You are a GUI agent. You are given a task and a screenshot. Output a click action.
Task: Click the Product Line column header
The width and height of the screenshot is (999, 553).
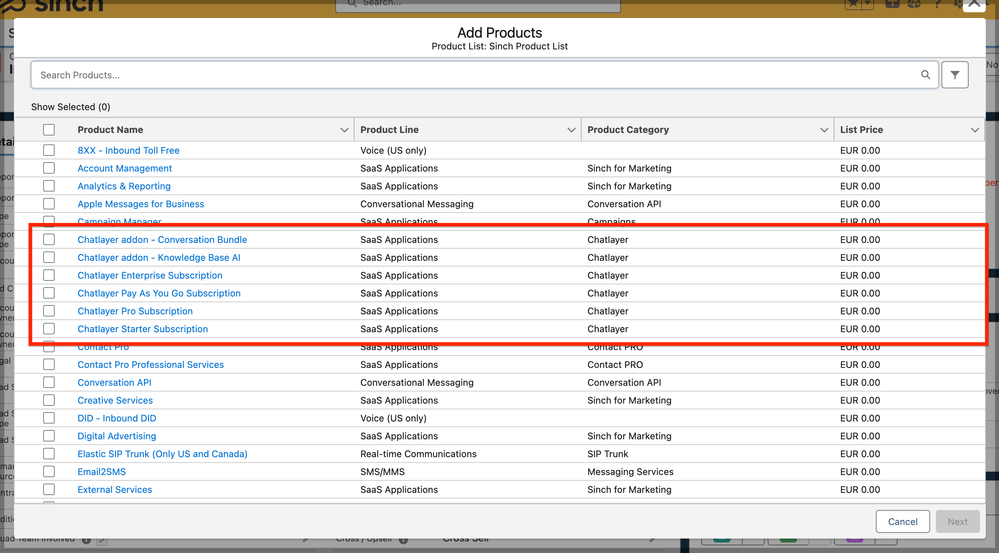389,130
